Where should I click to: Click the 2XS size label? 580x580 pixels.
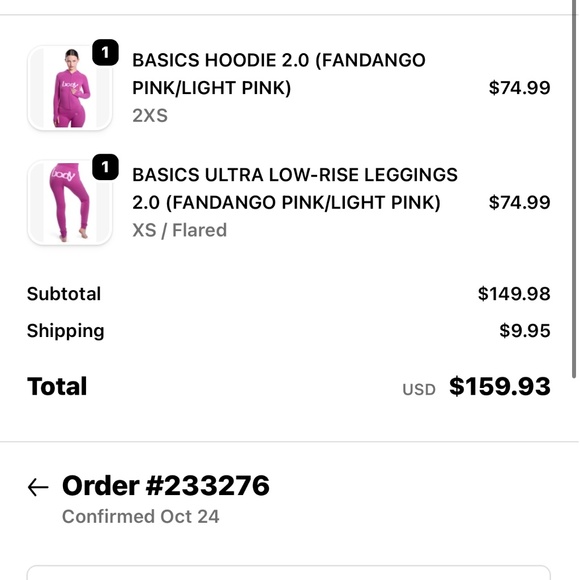150,116
